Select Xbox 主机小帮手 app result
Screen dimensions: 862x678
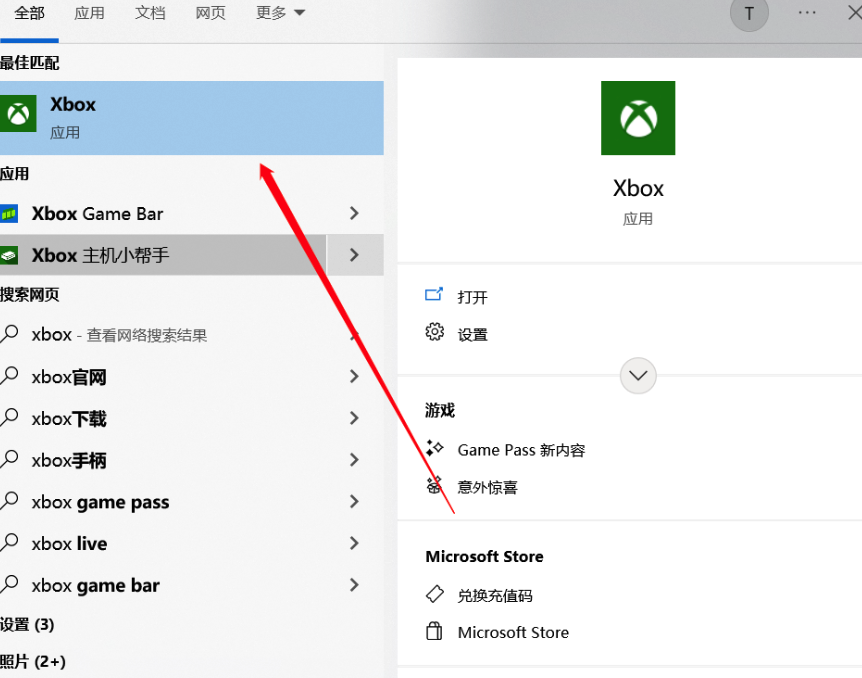tap(163, 255)
